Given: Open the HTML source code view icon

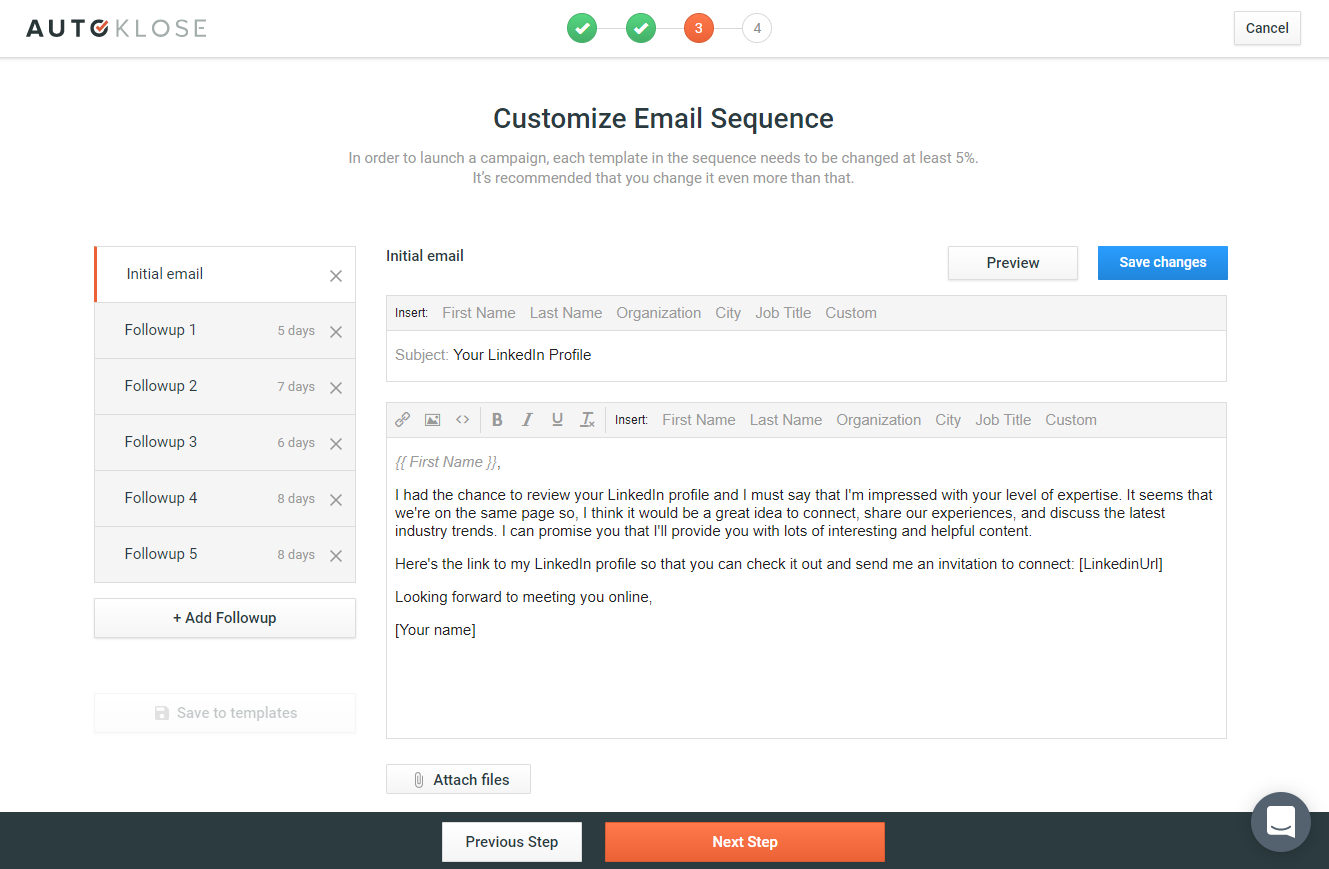Looking at the screenshot, I should (462, 420).
